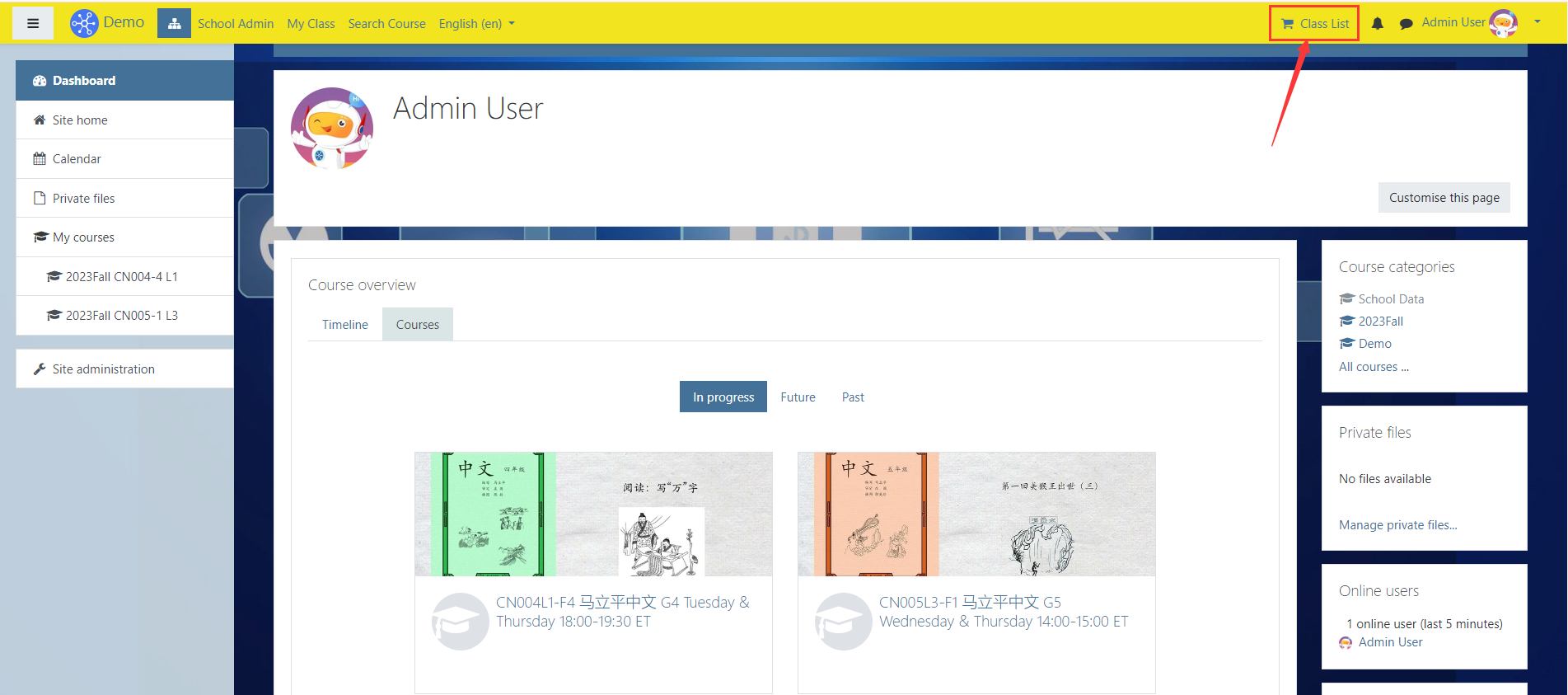Open Search Course in top navigation
The height and width of the screenshot is (695, 1568).
click(386, 24)
